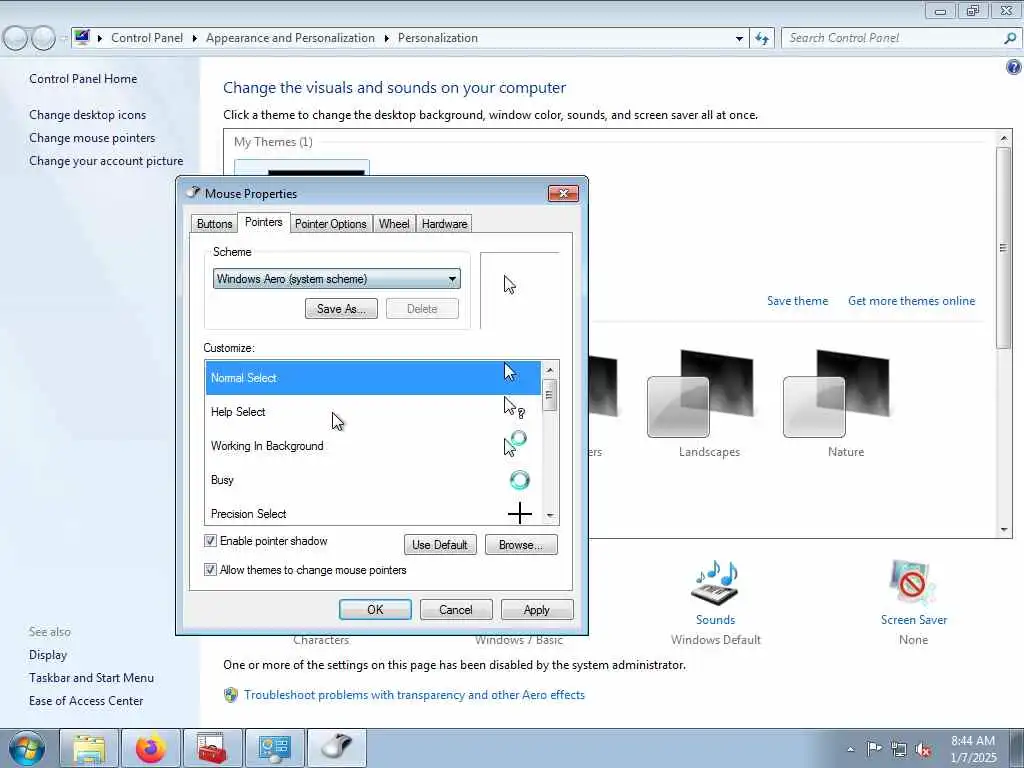1024x768 pixels.
Task: Open the Display link under See also
Action: click(x=48, y=655)
